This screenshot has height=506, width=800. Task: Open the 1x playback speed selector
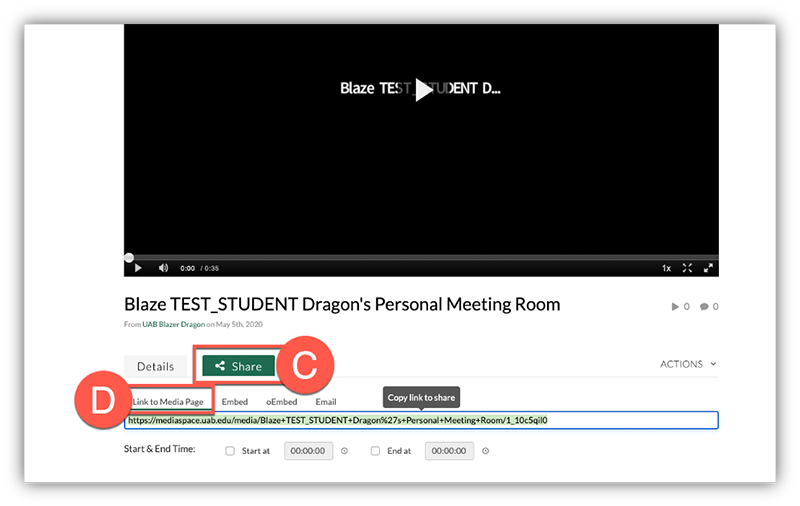[666, 268]
